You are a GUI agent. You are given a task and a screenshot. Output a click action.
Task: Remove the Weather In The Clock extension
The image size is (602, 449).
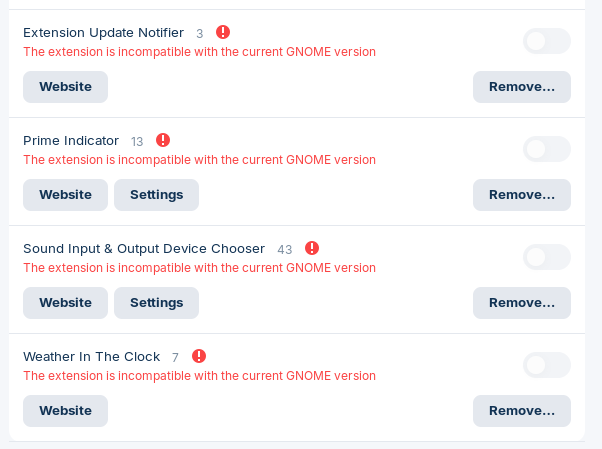tap(522, 411)
